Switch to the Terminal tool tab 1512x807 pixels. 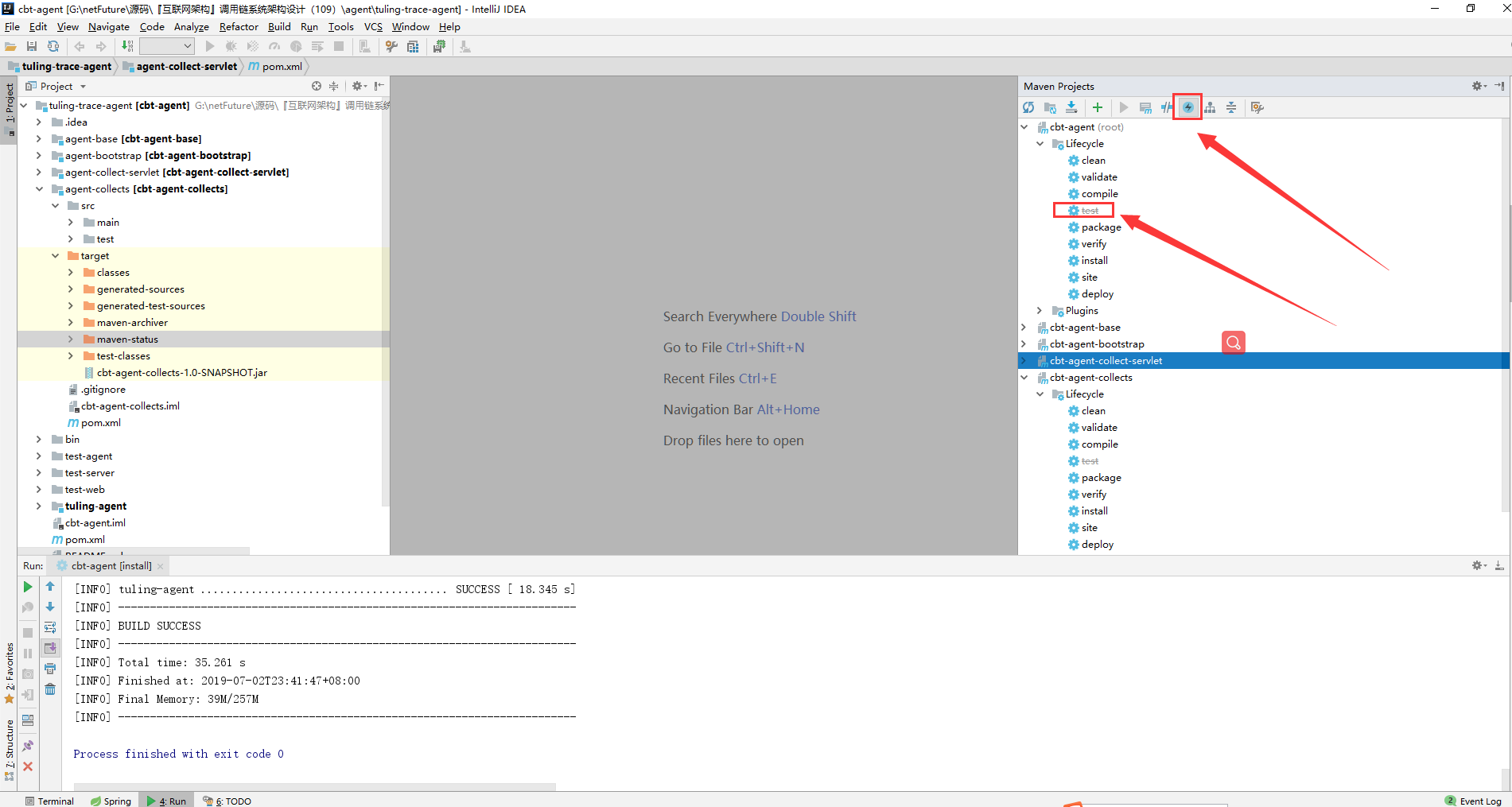(x=49, y=801)
